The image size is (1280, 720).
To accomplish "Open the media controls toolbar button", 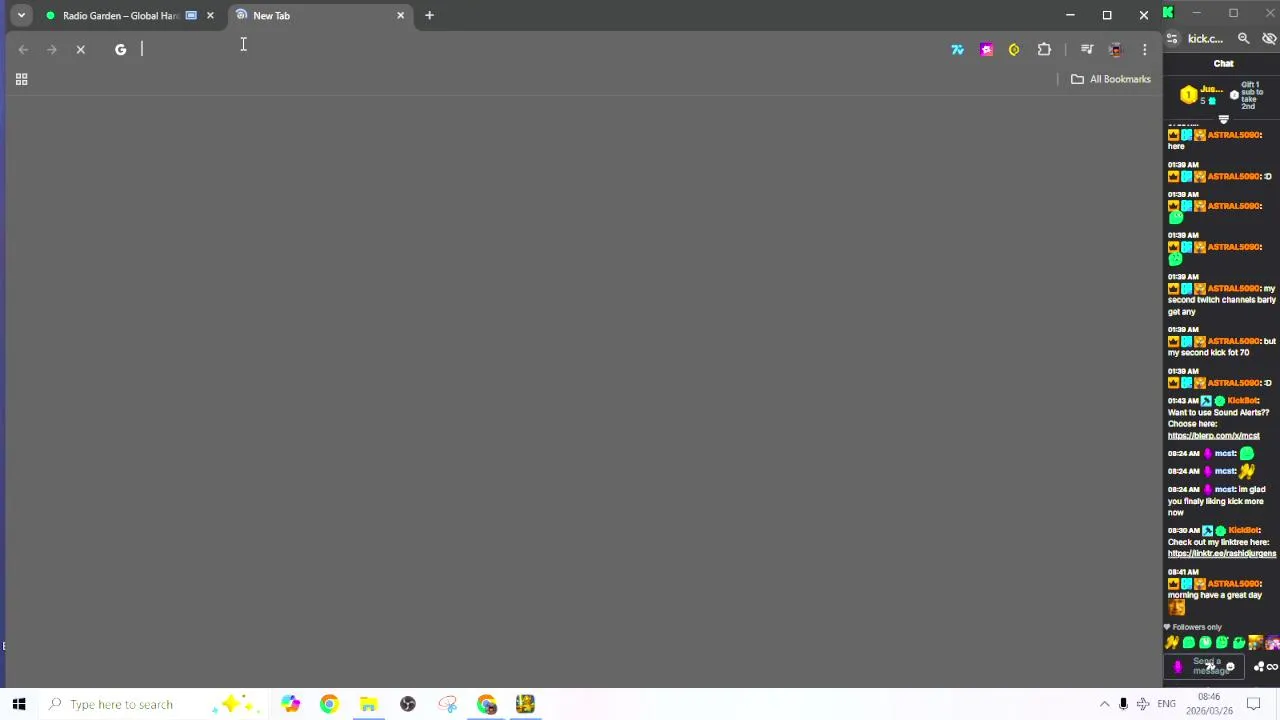I will [x=1087, y=49].
